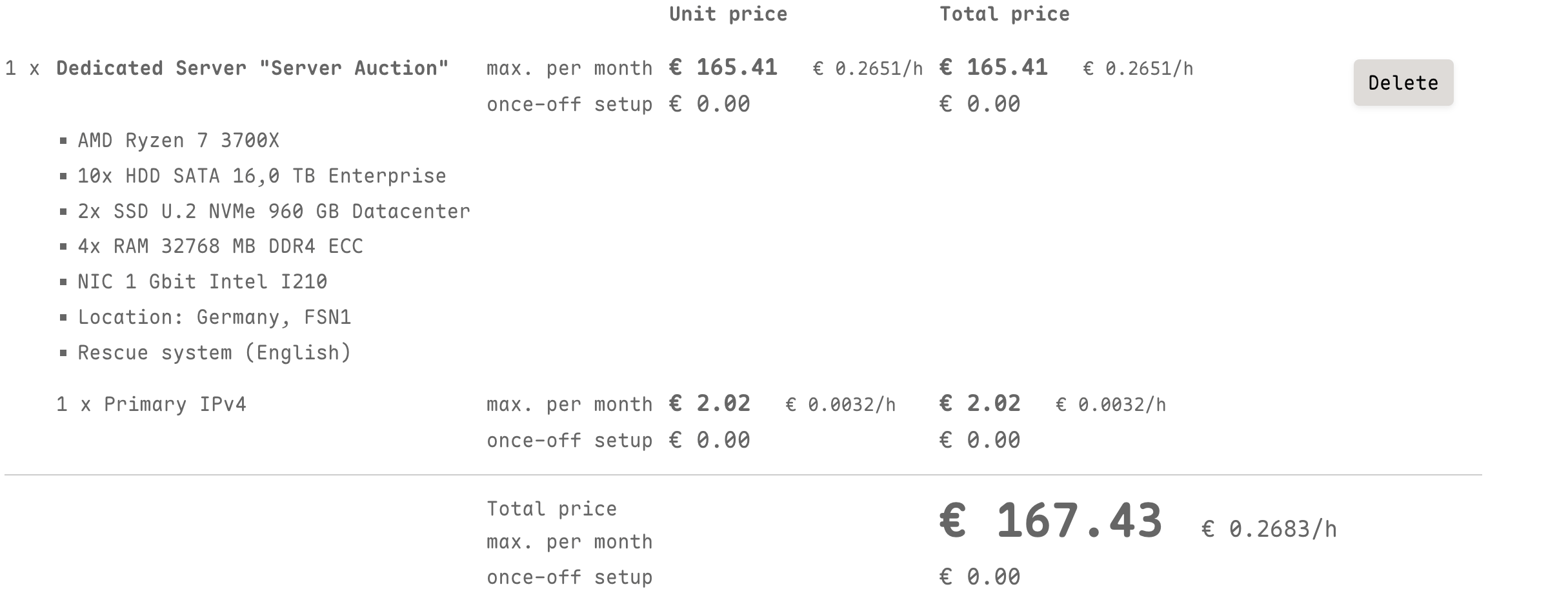Click the grand total € 167.43 amount
The image size is (1568, 600).
point(1050,521)
